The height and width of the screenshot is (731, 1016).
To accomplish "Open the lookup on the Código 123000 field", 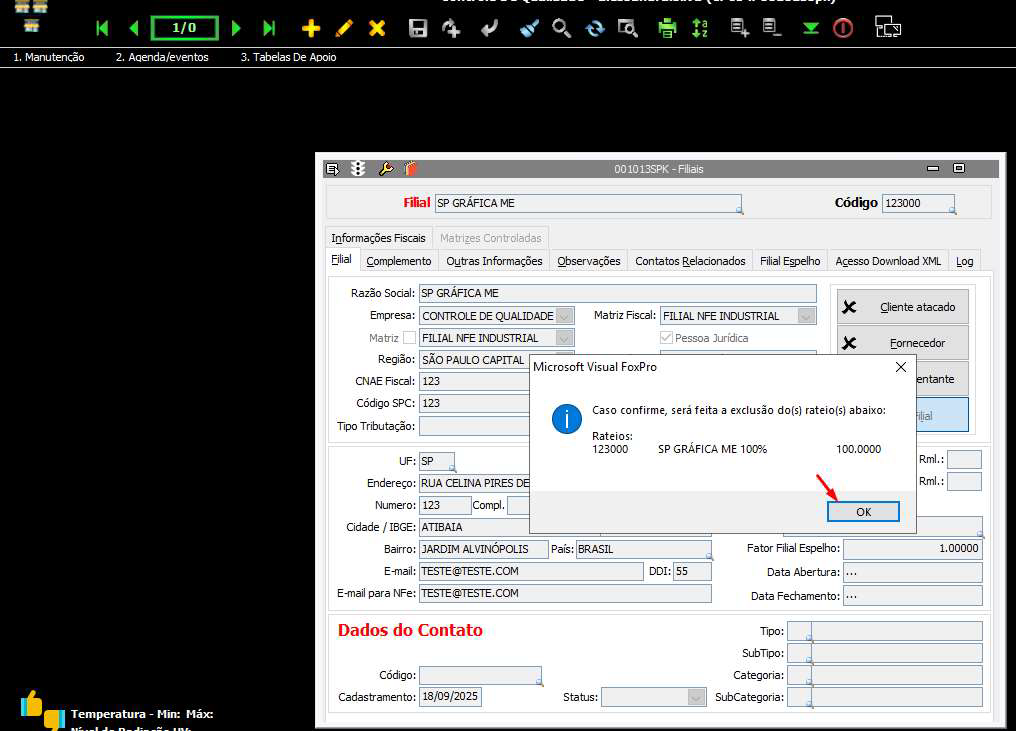I will coord(952,211).
